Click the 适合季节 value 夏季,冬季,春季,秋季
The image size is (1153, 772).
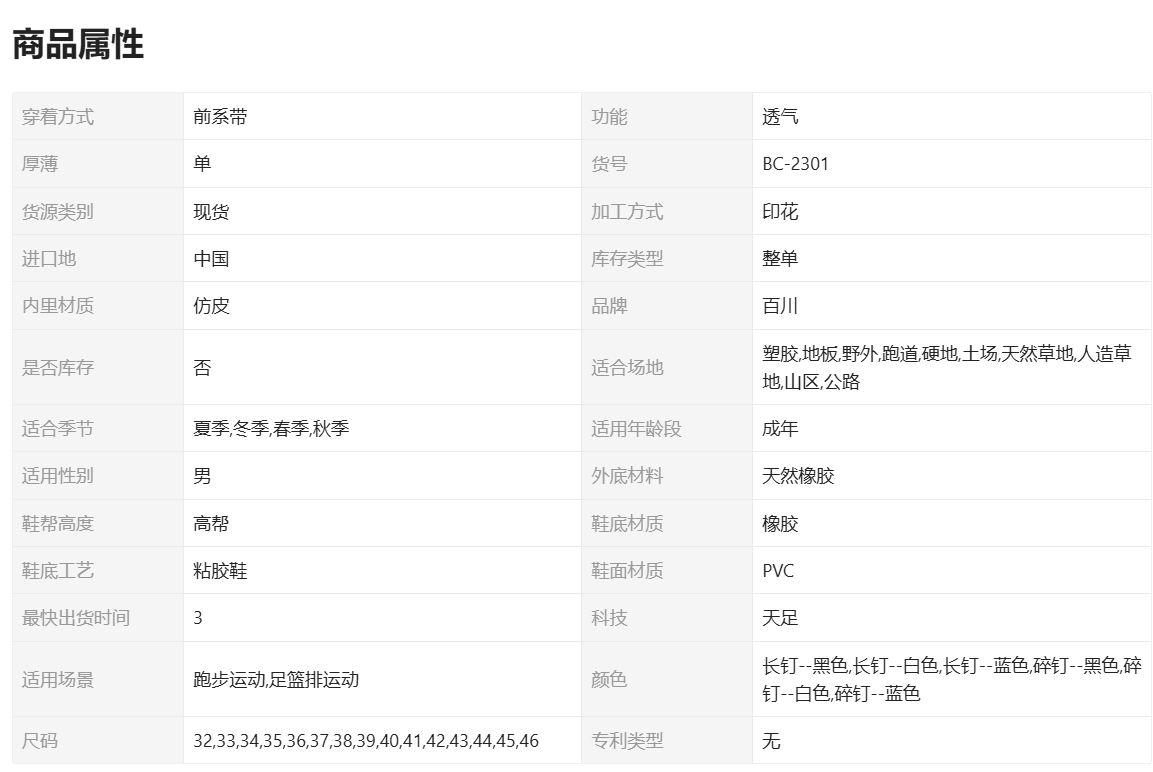[x=271, y=429]
